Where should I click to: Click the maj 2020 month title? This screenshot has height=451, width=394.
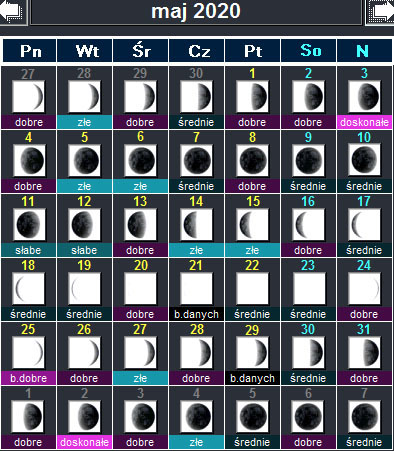tap(196, 11)
